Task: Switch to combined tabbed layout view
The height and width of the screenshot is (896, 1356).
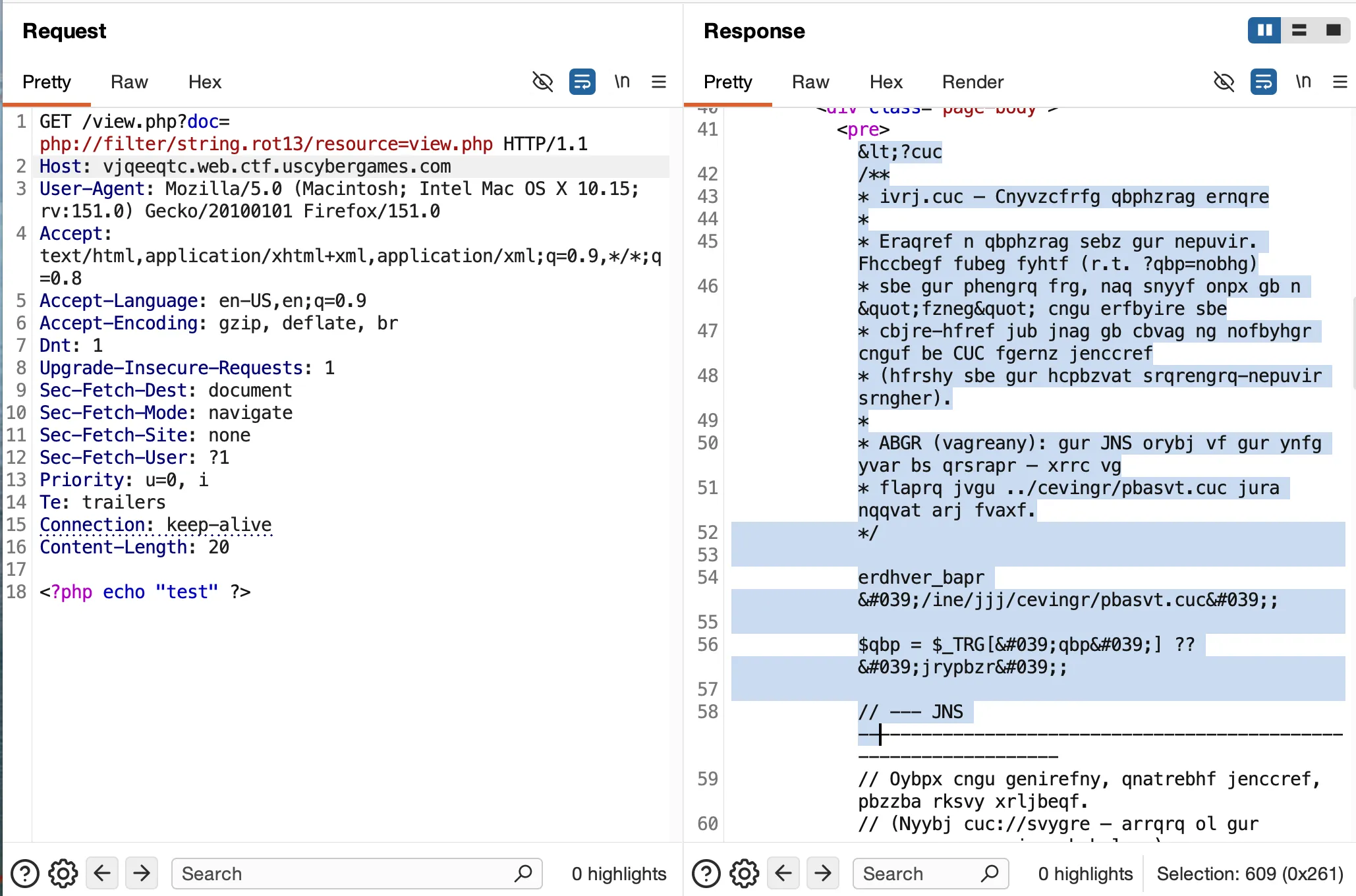Action: pos(1333,30)
